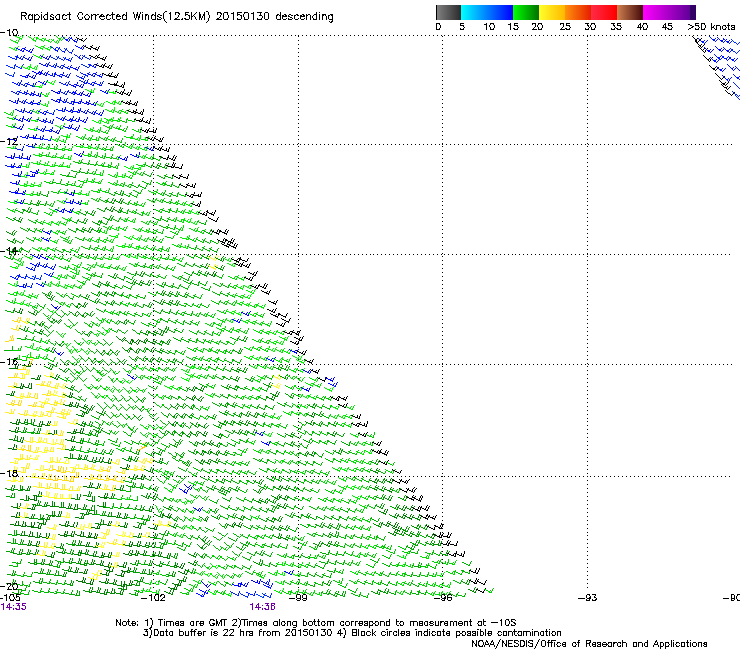
Task: Click the '40' legend scale label
Action: 642,27
